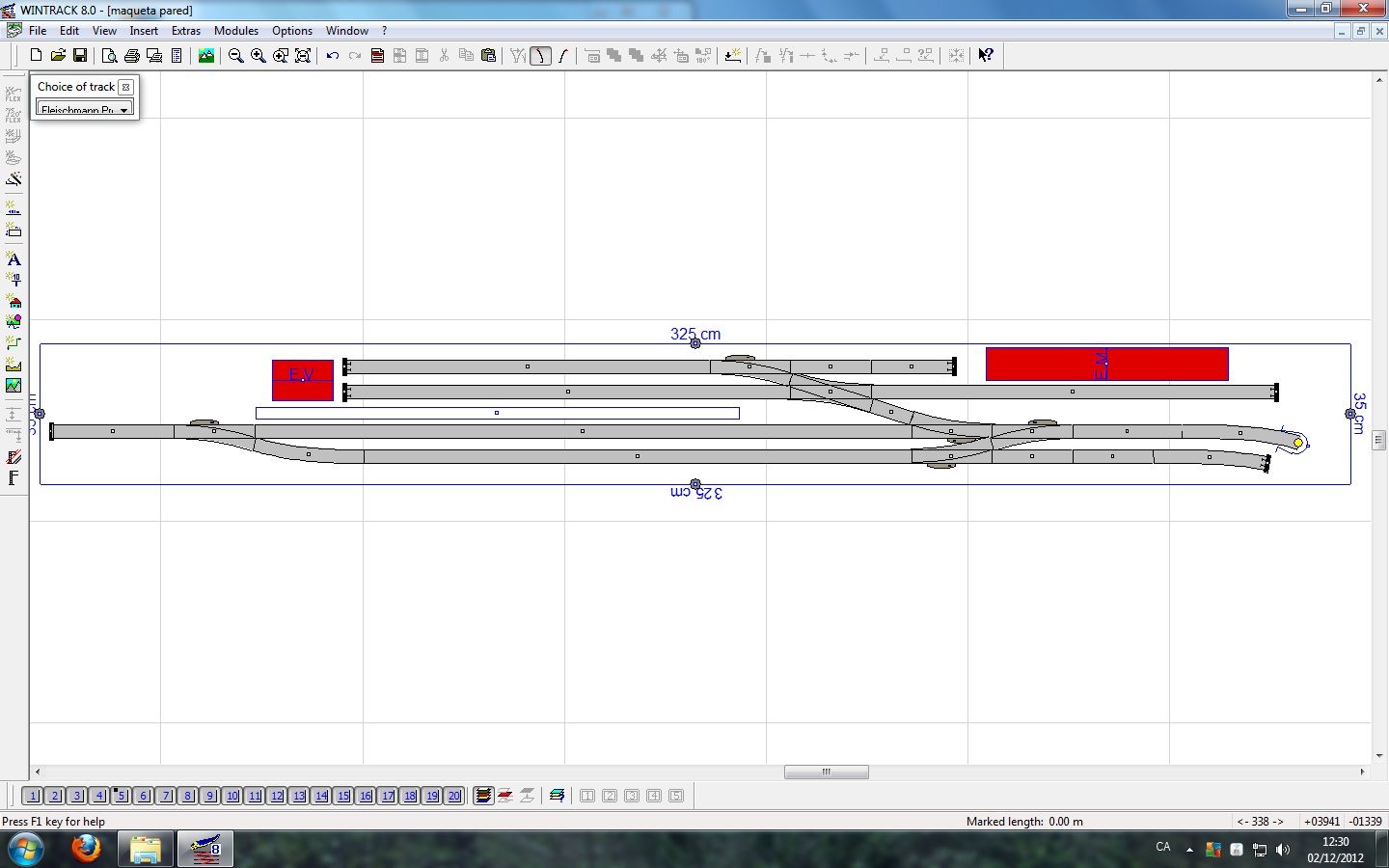The width and height of the screenshot is (1389, 868).
Task: Select the zoom window magnifier tool
Action: [281, 56]
